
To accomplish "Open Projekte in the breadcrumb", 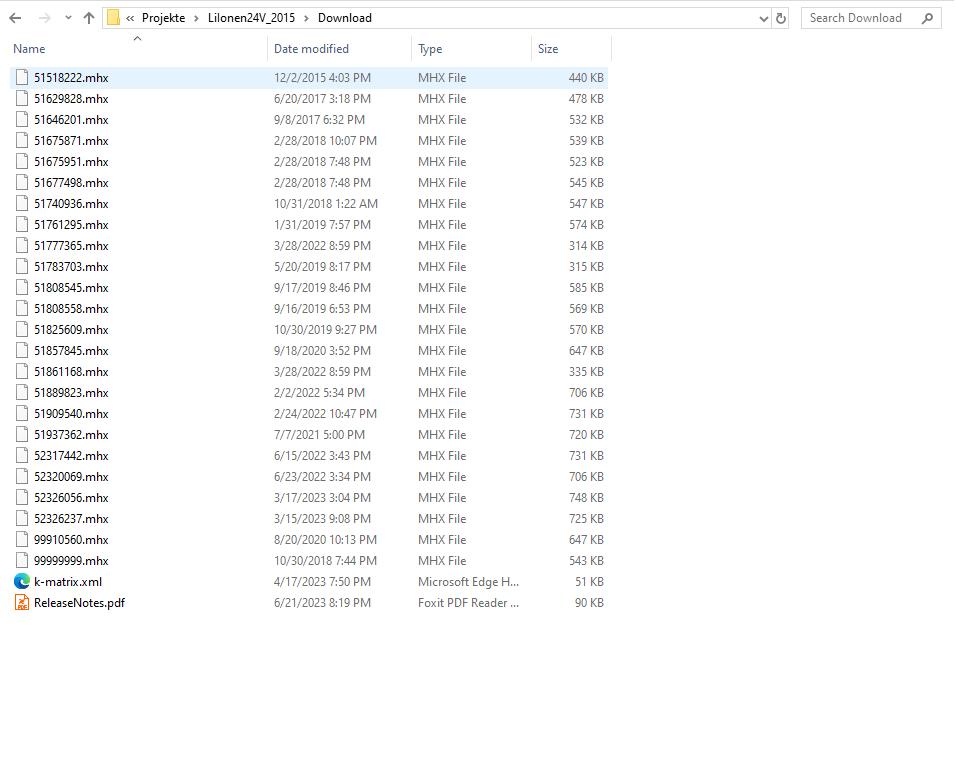I will coord(163,18).
